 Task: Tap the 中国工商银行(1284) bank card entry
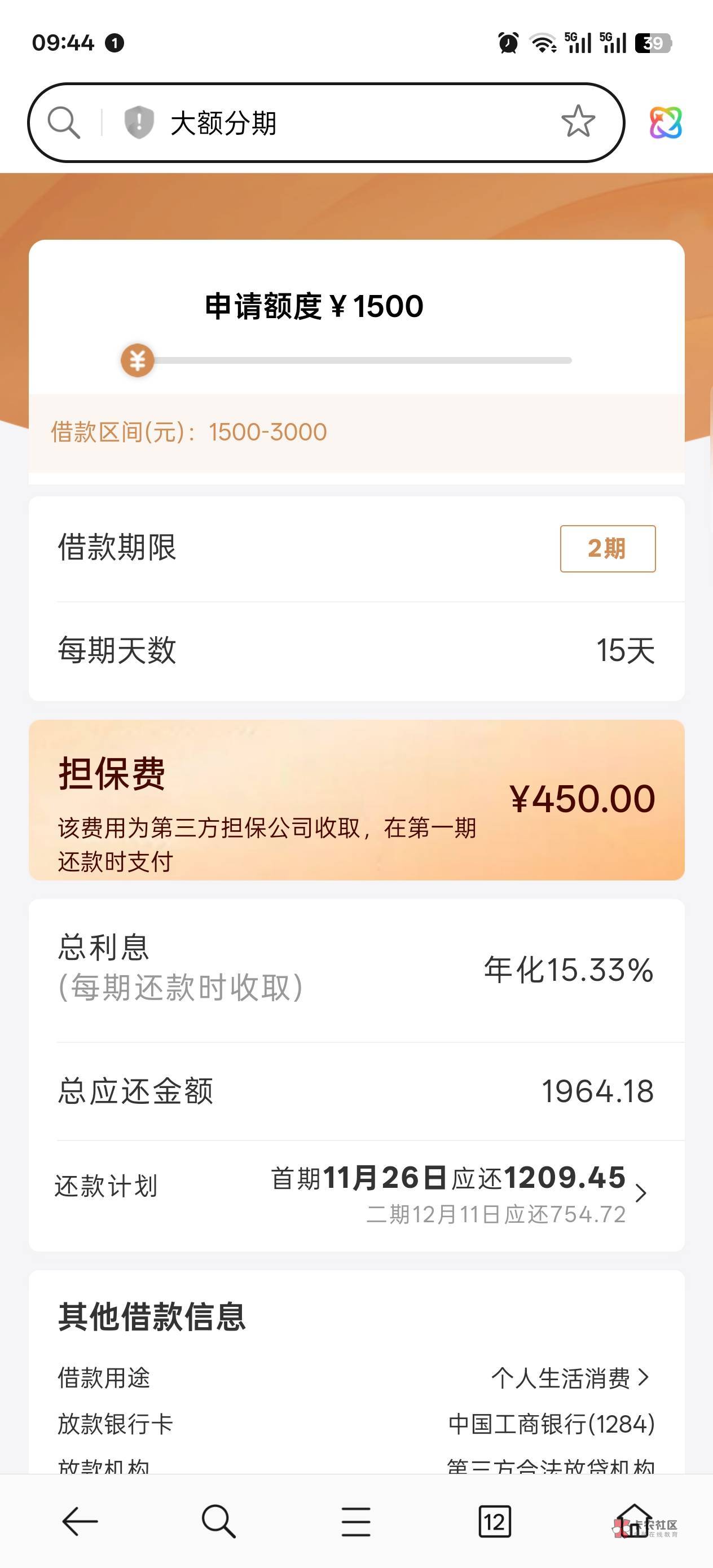(x=551, y=1424)
